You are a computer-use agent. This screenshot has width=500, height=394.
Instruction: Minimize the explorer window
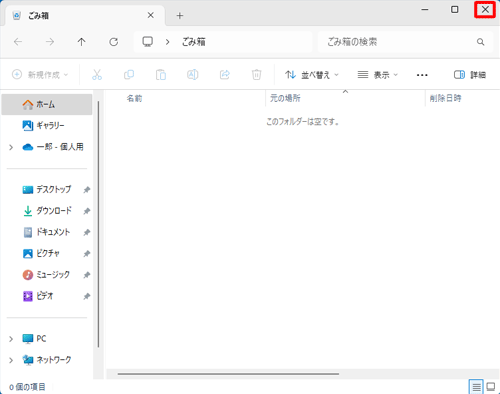pyautogui.click(x=425, y=10)
